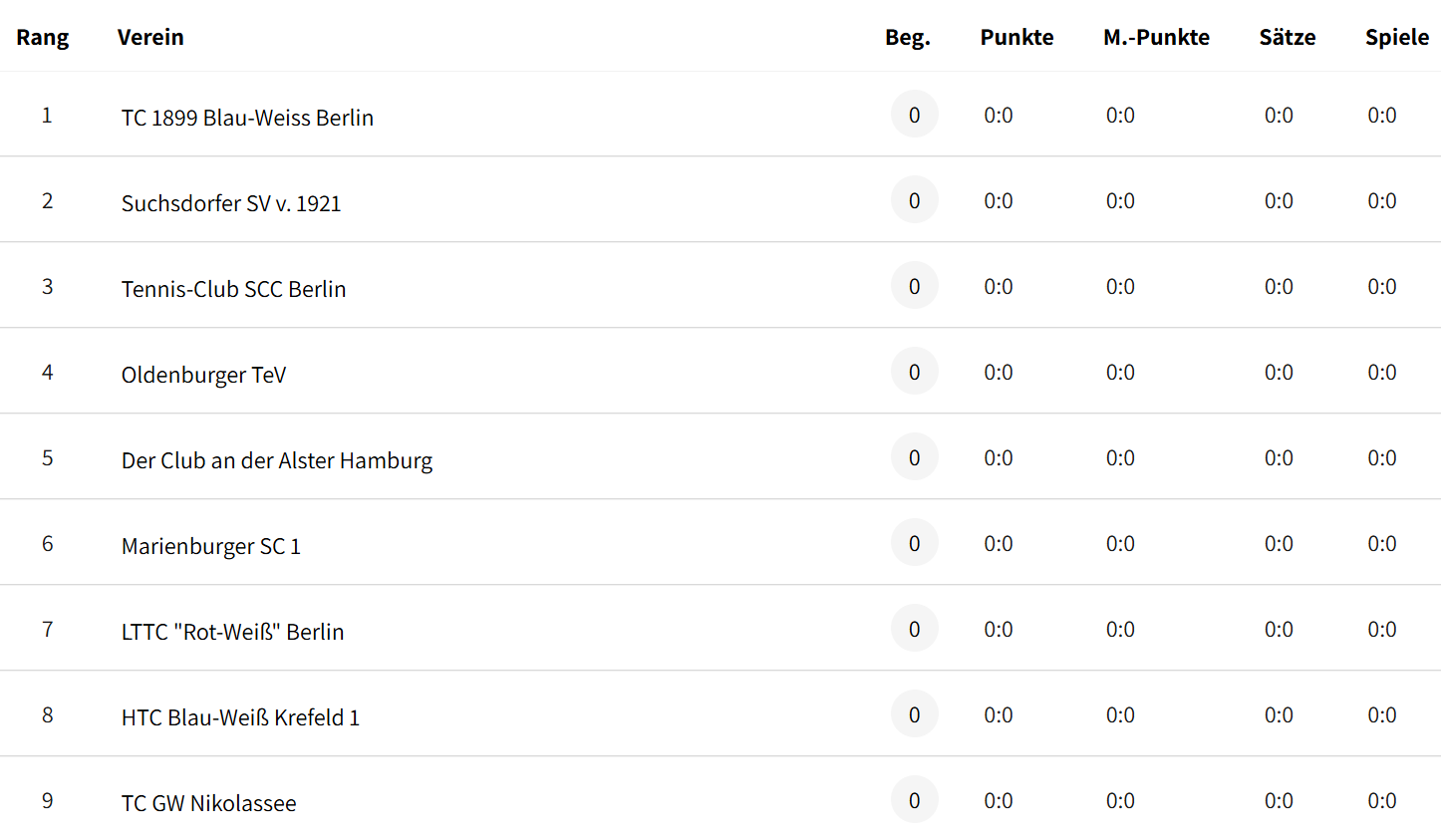Click the Beg. circle for TC GW Nikolassee

click(915, 800)
